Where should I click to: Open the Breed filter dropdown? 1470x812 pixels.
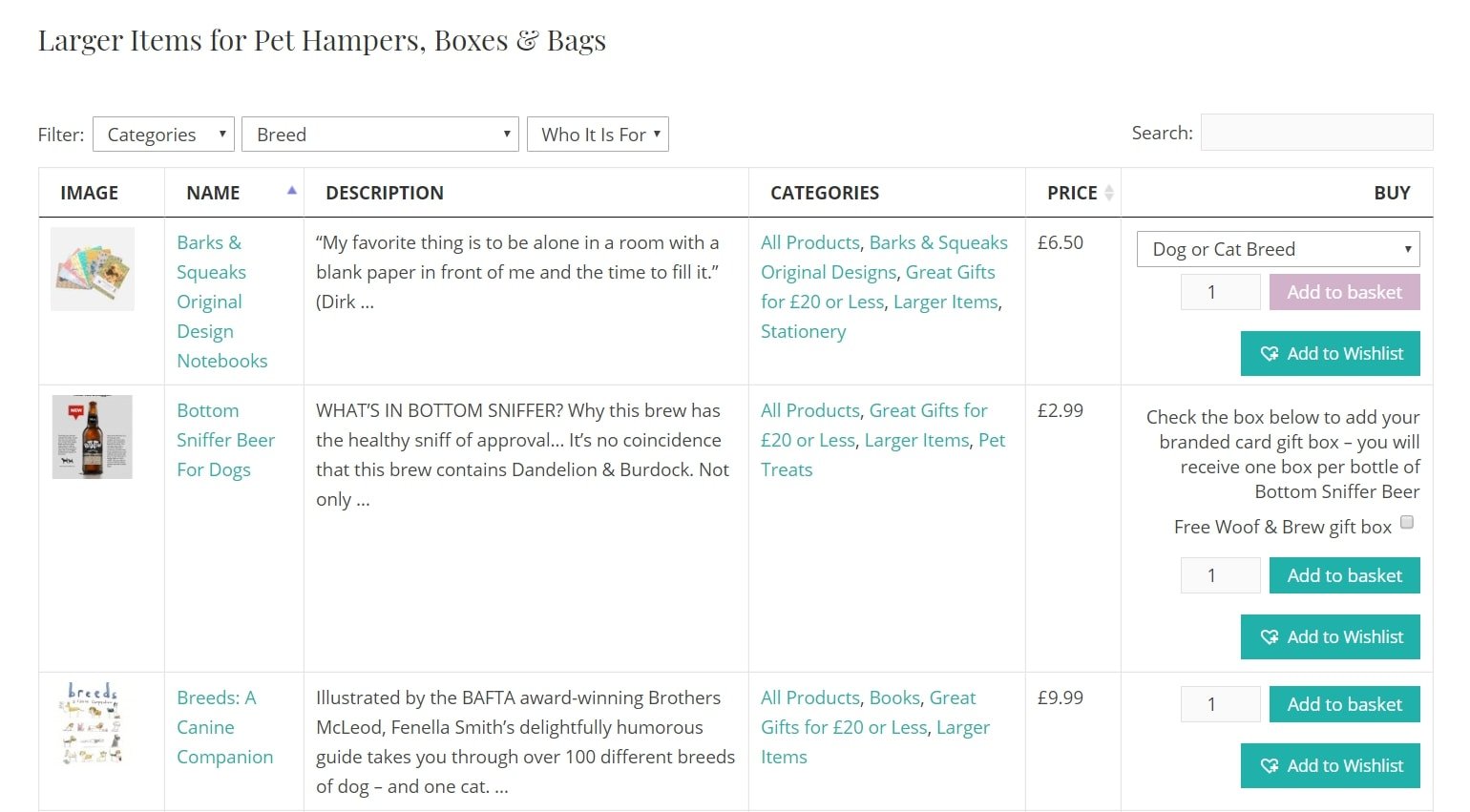[379, 134]
